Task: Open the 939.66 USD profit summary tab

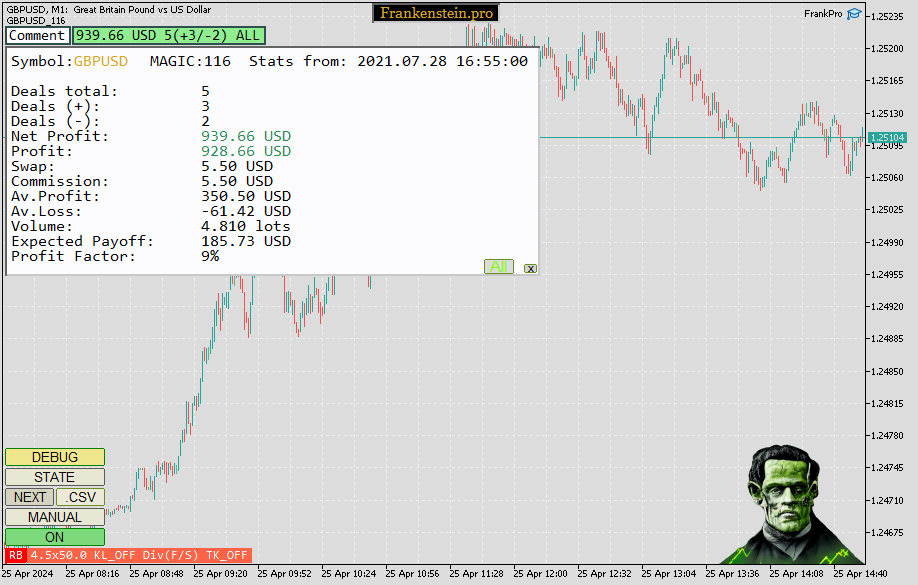Action: click(168, 35)
